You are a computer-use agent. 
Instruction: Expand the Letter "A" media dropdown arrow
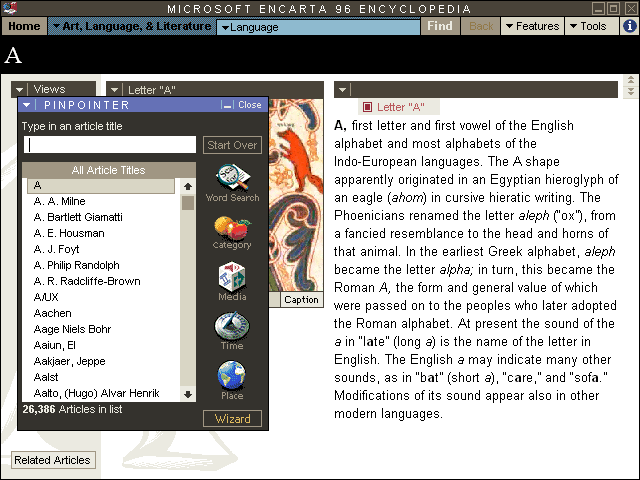click(114, 89)
